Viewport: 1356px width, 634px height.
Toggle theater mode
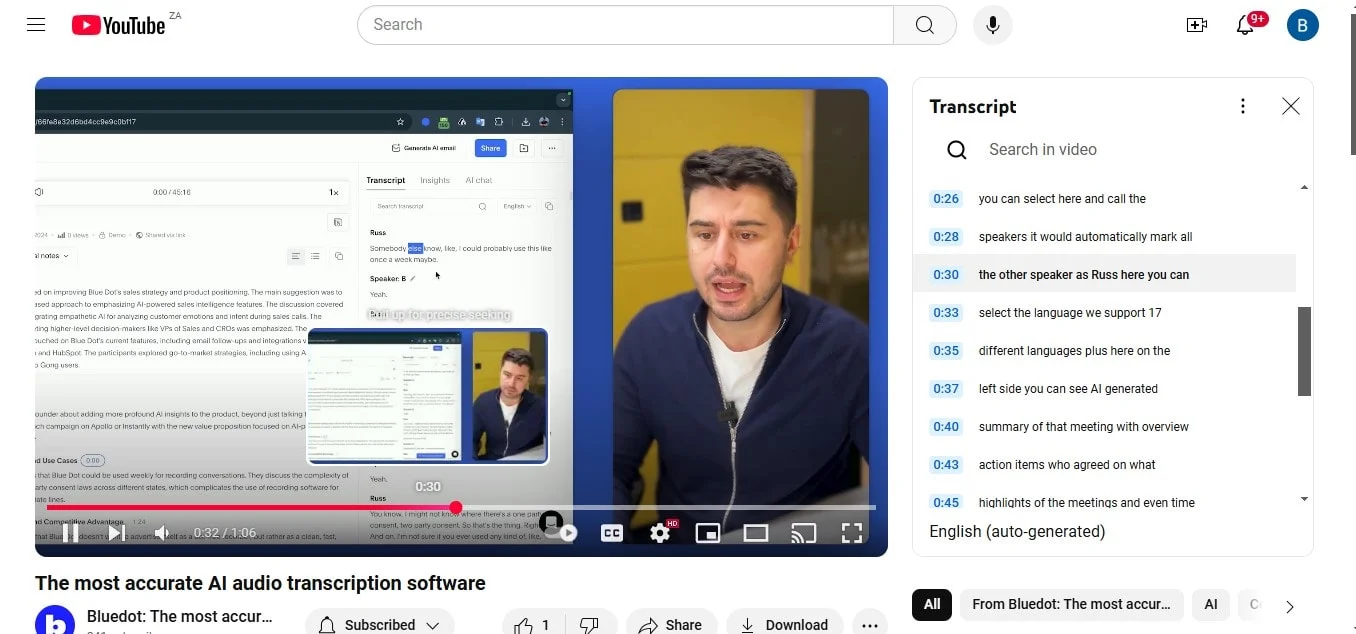(x=756, y=533)
